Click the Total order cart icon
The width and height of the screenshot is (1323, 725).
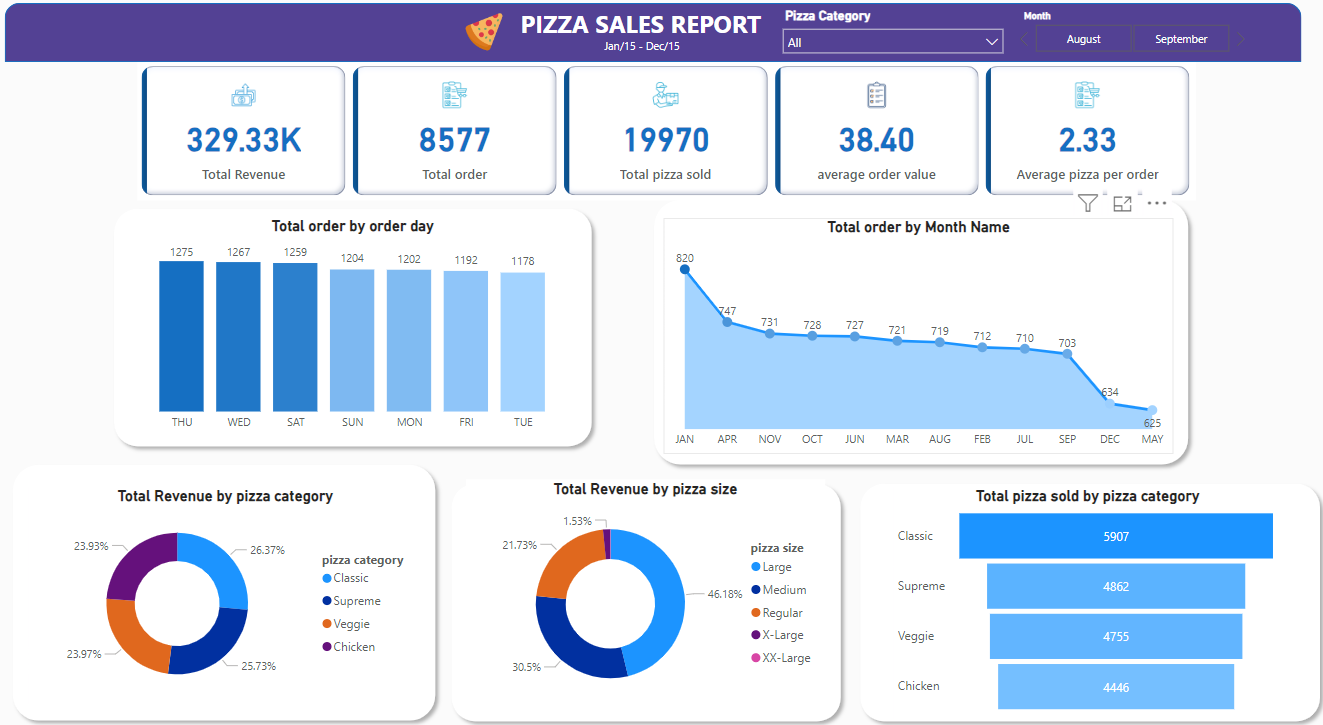pyautogui.click(x=455, y=96)
